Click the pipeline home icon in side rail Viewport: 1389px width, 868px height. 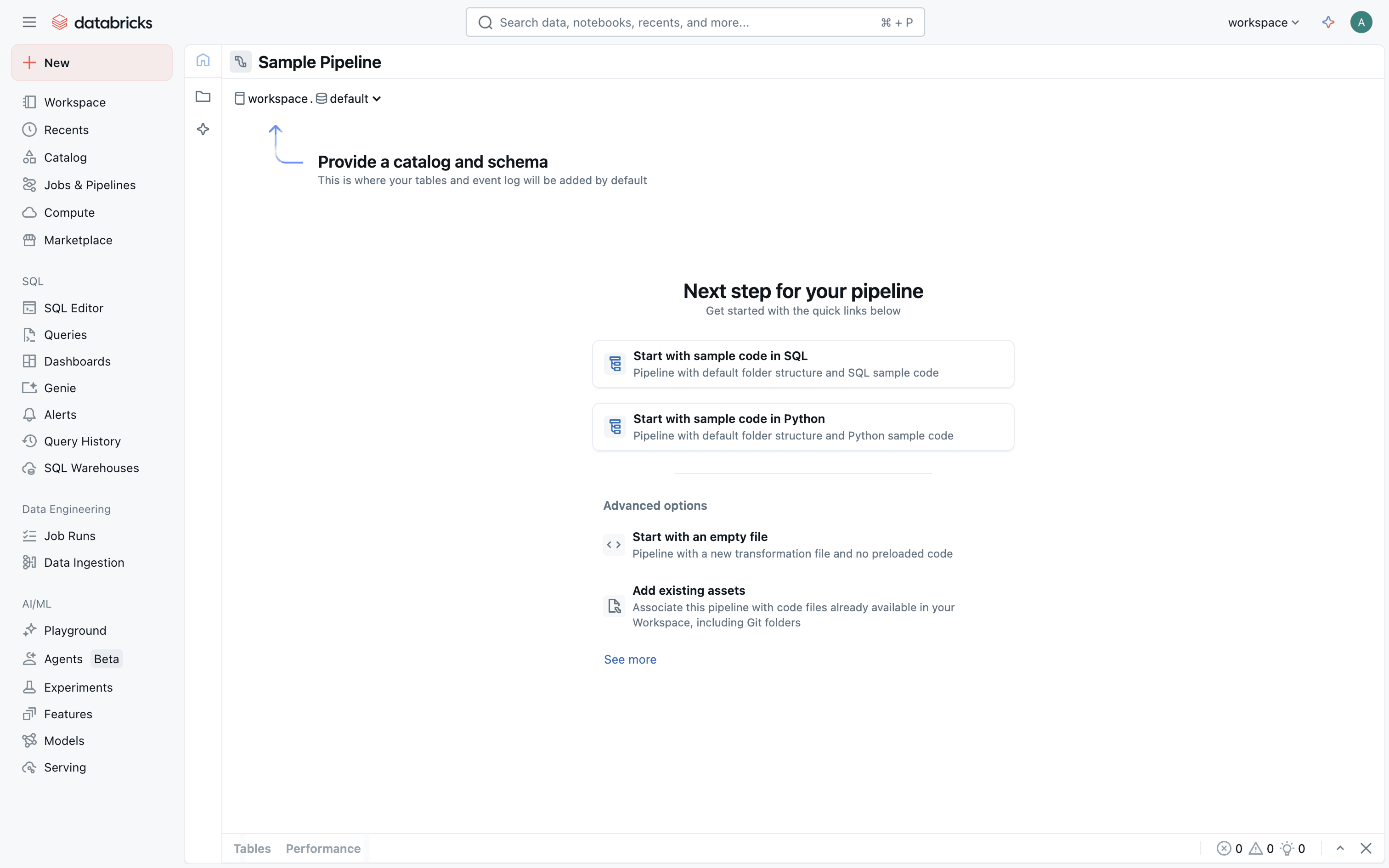click(x=203, y=60)
